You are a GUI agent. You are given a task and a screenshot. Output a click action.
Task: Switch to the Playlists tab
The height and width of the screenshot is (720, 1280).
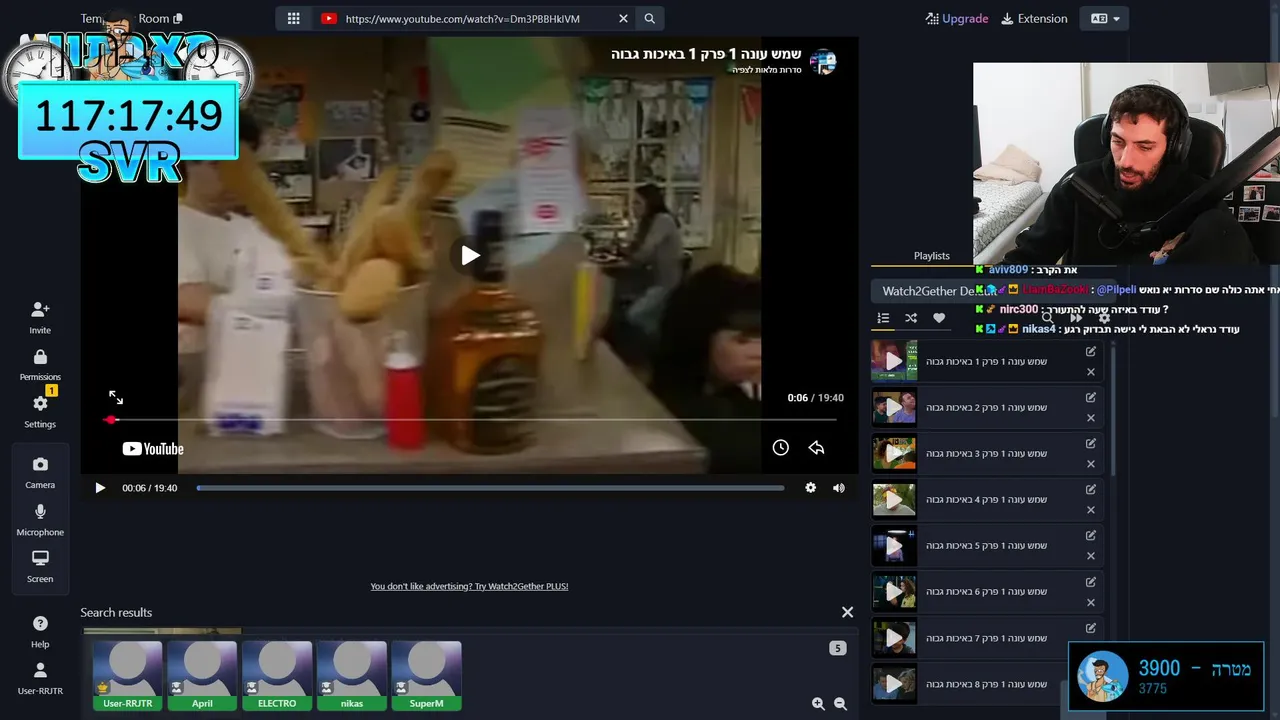pos(931,256)
